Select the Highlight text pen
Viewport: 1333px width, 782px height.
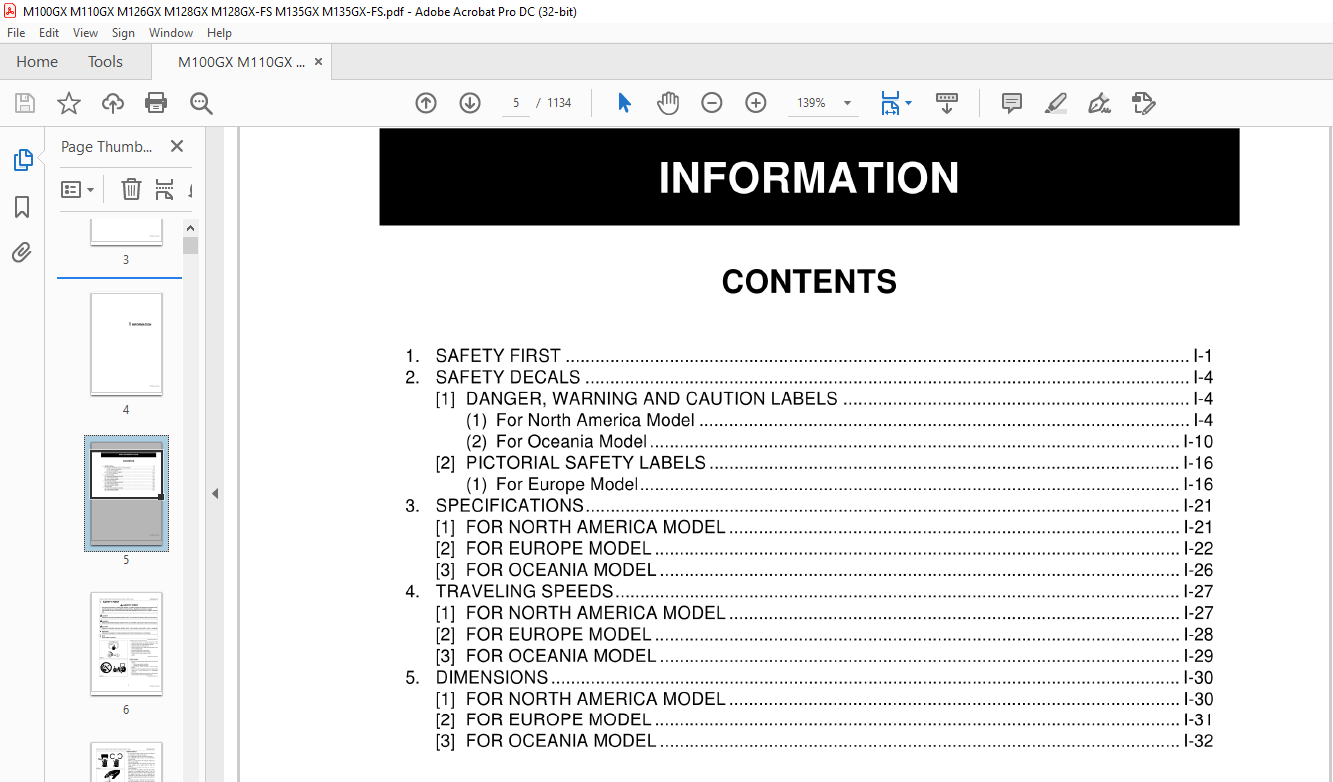(1056, 103)
